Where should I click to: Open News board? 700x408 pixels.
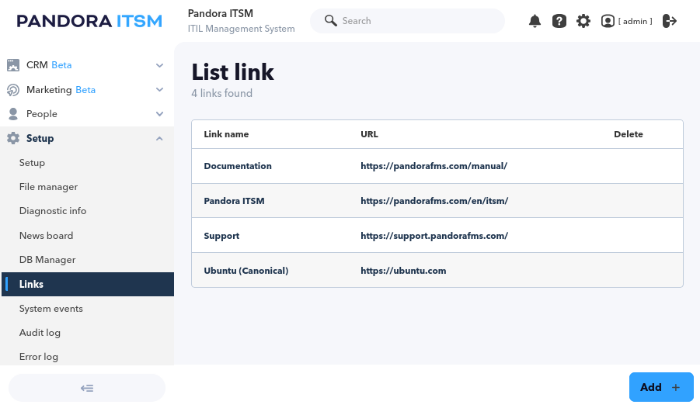[46, 236]
